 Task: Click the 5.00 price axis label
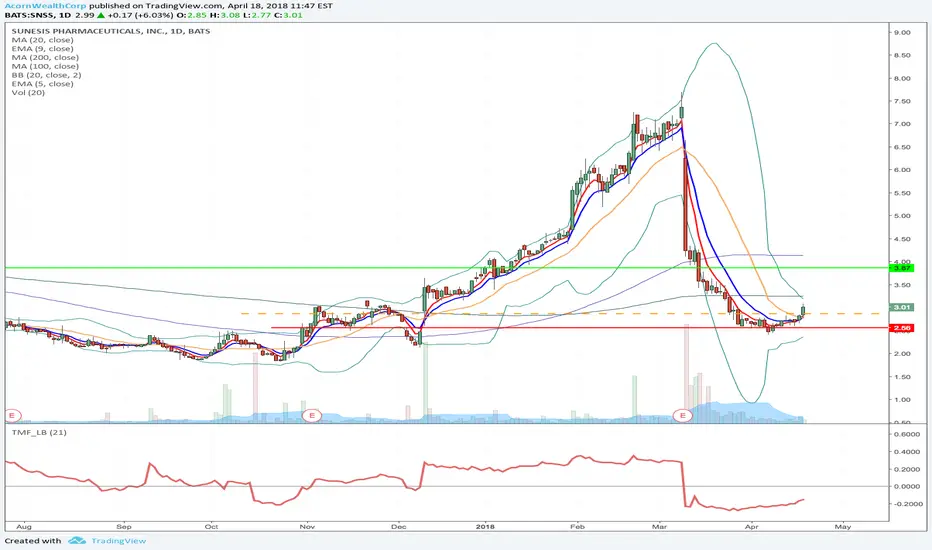tap(902, 216)
